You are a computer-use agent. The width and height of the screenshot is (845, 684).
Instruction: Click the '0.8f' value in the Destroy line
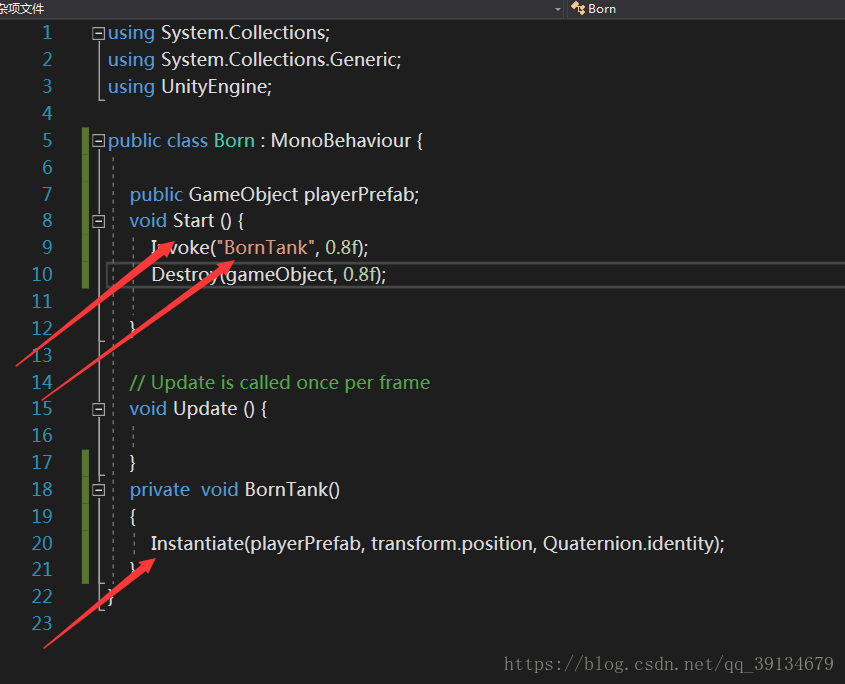[x=359, y=275]
